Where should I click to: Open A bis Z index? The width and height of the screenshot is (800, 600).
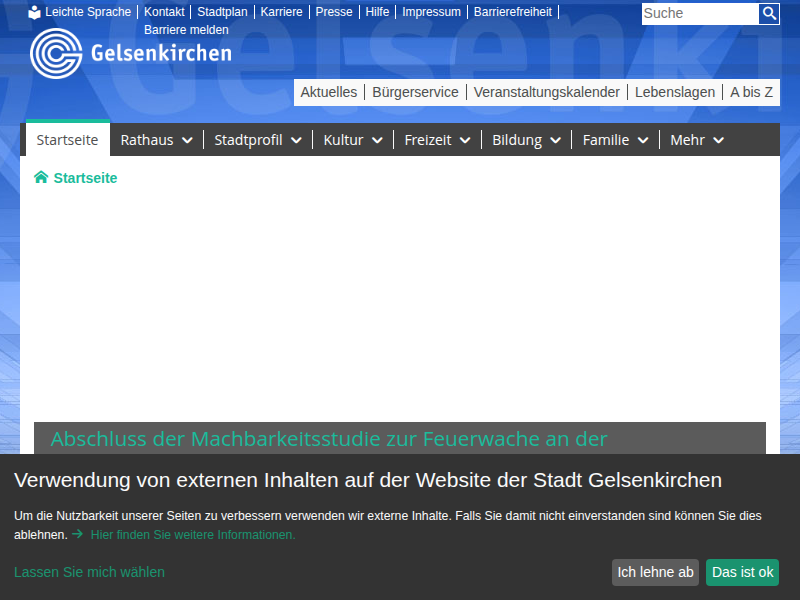click(x=751, y=92)
